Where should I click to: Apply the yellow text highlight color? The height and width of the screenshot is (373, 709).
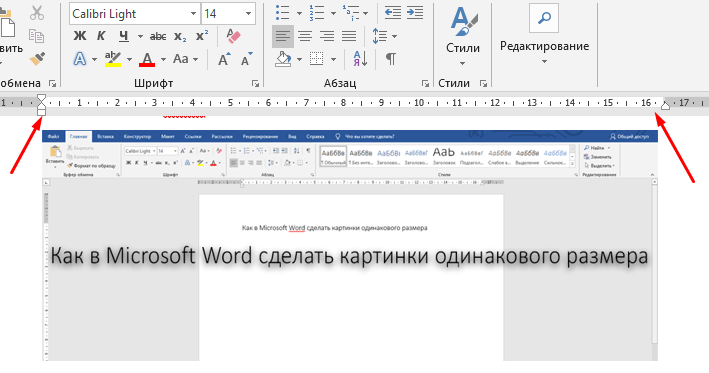(113, 59)
